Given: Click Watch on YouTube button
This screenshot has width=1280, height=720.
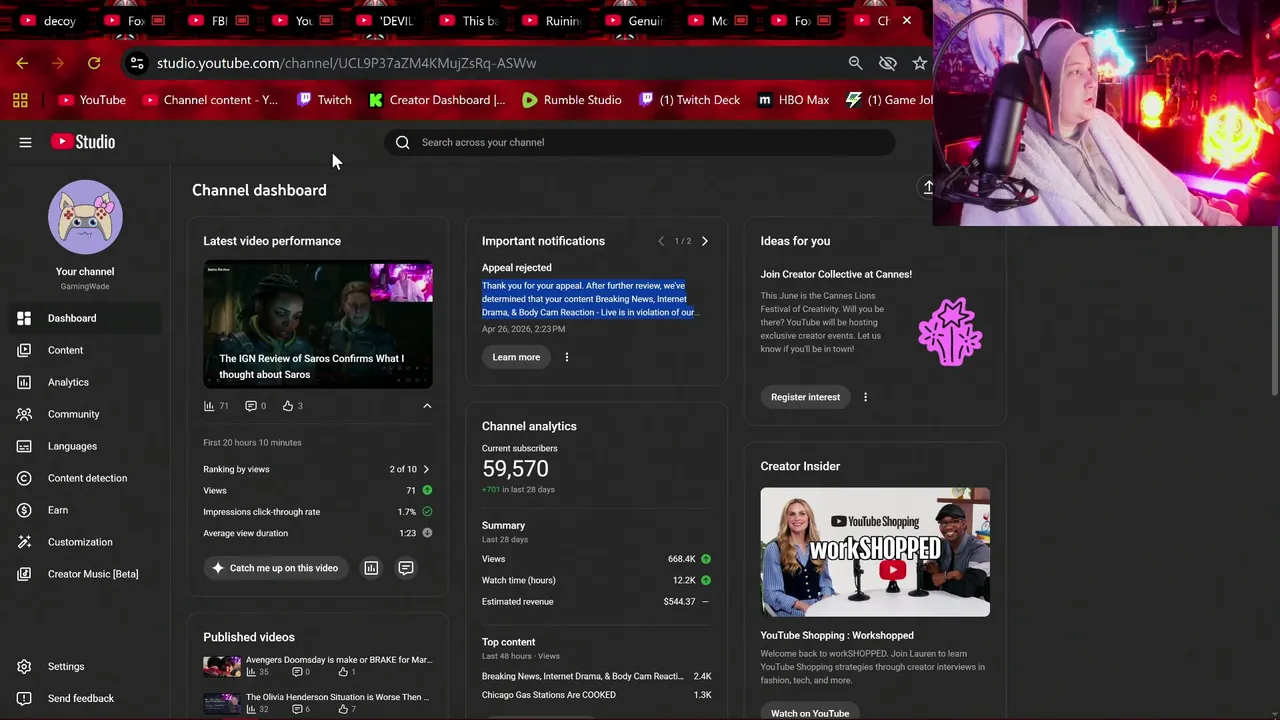Looking at the screenshot, I should click(810, 713).
